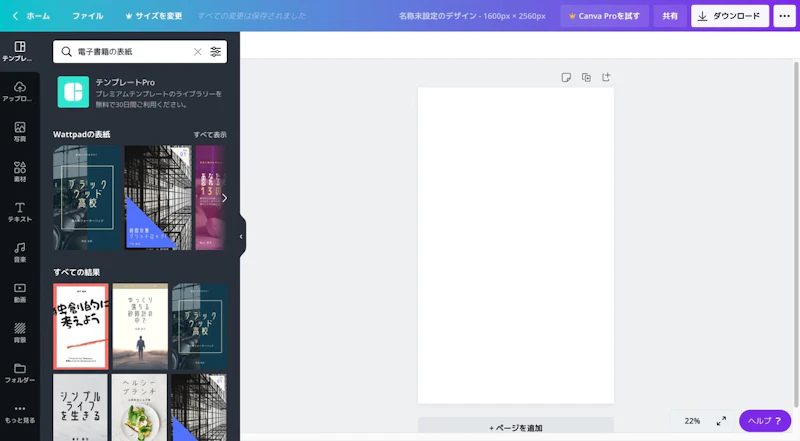Select building cover in bottom results row
This screenshot has width=800, height=441.
coord(199,407)
